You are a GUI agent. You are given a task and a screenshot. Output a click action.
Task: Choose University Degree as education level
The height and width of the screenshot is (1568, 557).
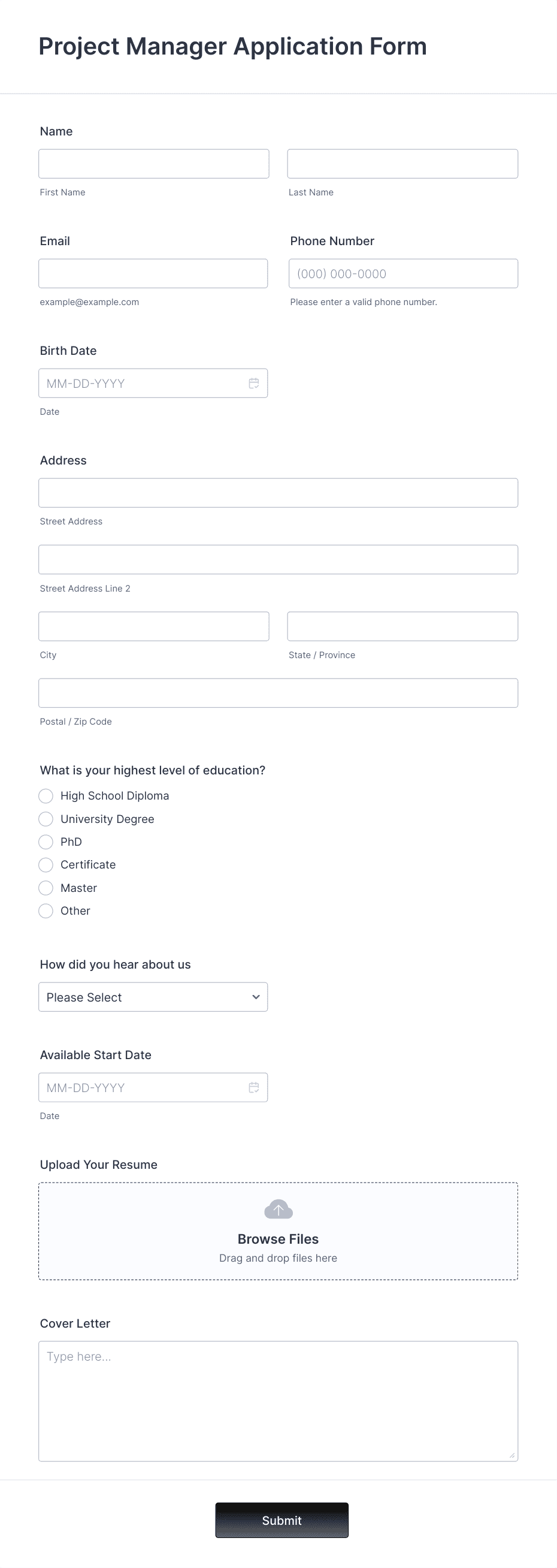(x=46, y=819)
